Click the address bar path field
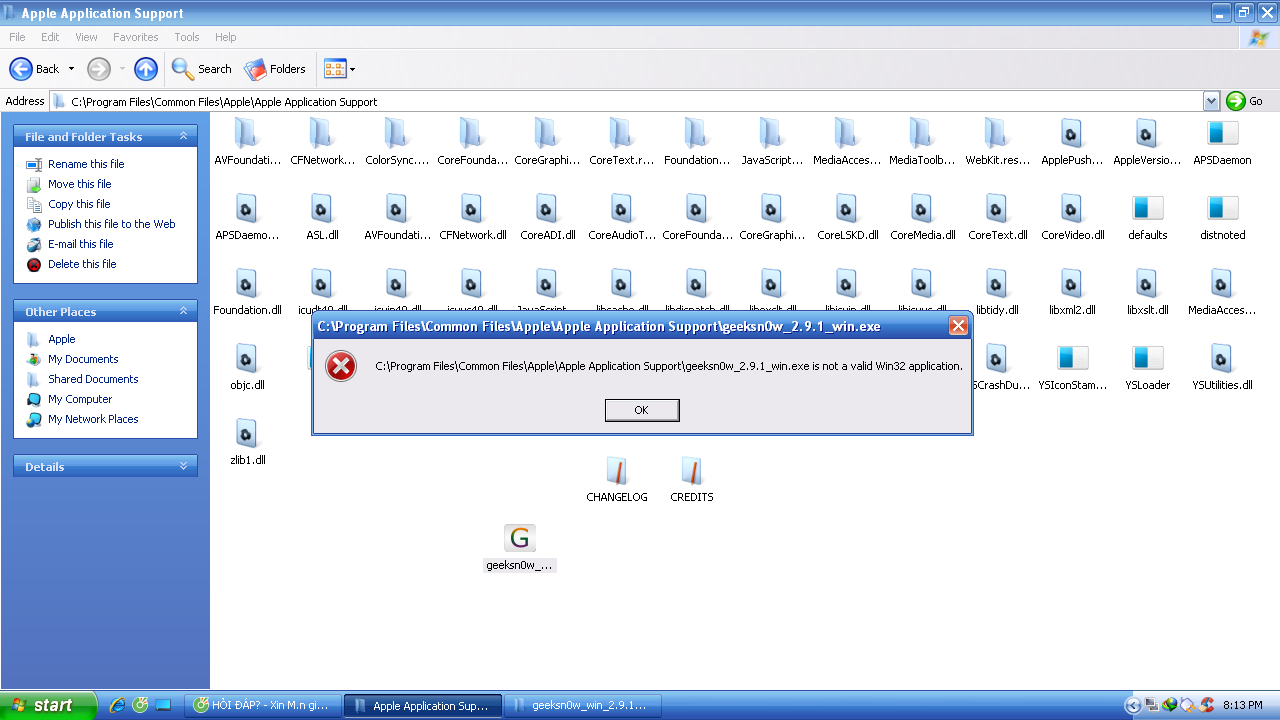This screenshot has width=1280, height=720. (628, 101)
